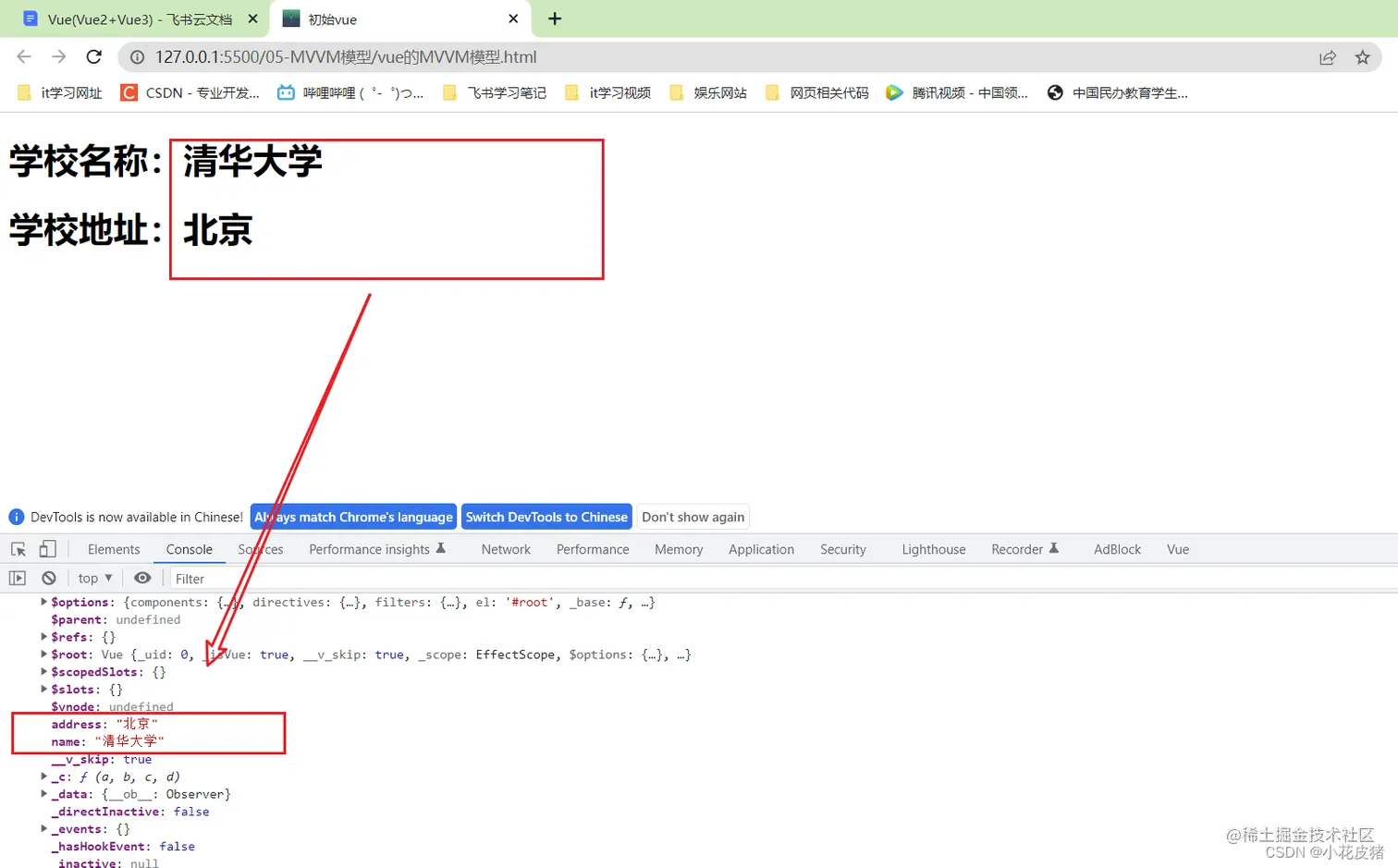
Task: Bookmark this page with the star icon
Action: pyautogui.click(x=1362, y=57)
